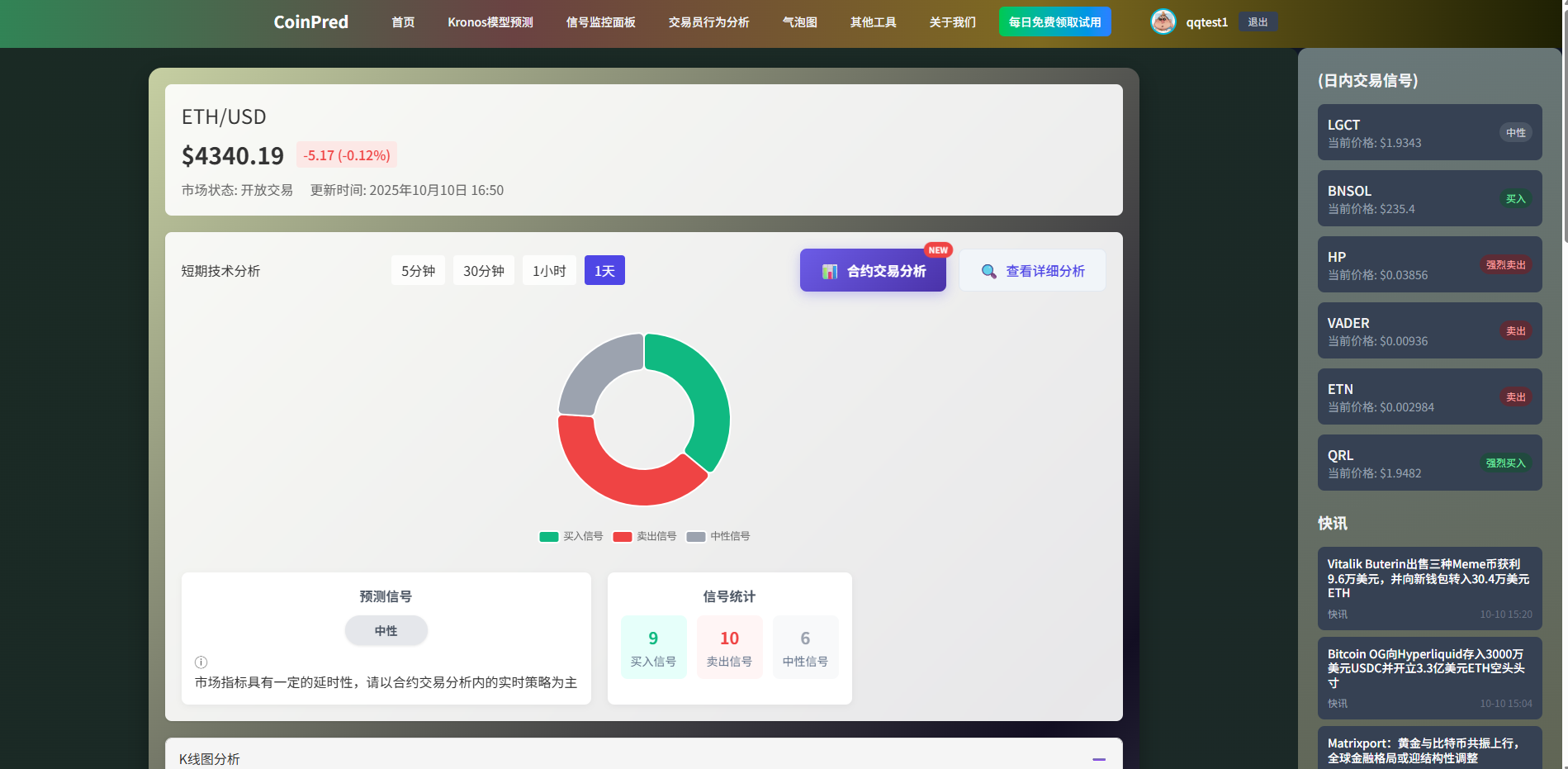
Task: Toggle green 买入信号 legend swatch
Action: coord(549,537)
